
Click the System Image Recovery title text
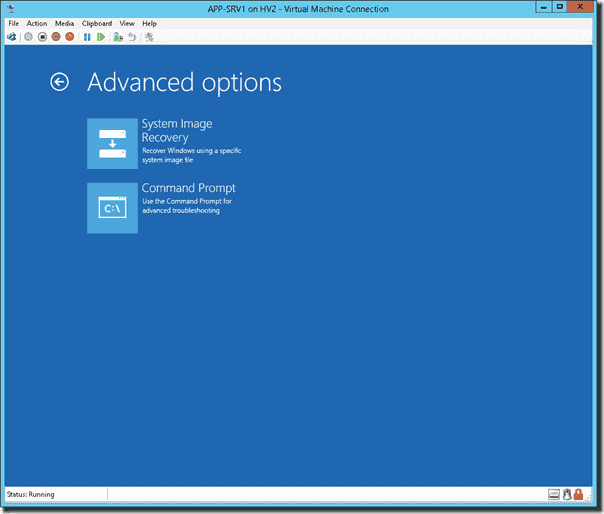point(177,130)
